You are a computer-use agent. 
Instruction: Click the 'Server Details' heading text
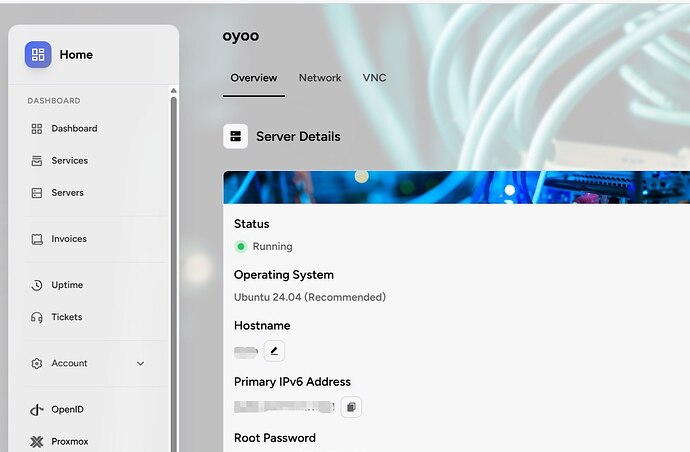click(x=298, y=136)
